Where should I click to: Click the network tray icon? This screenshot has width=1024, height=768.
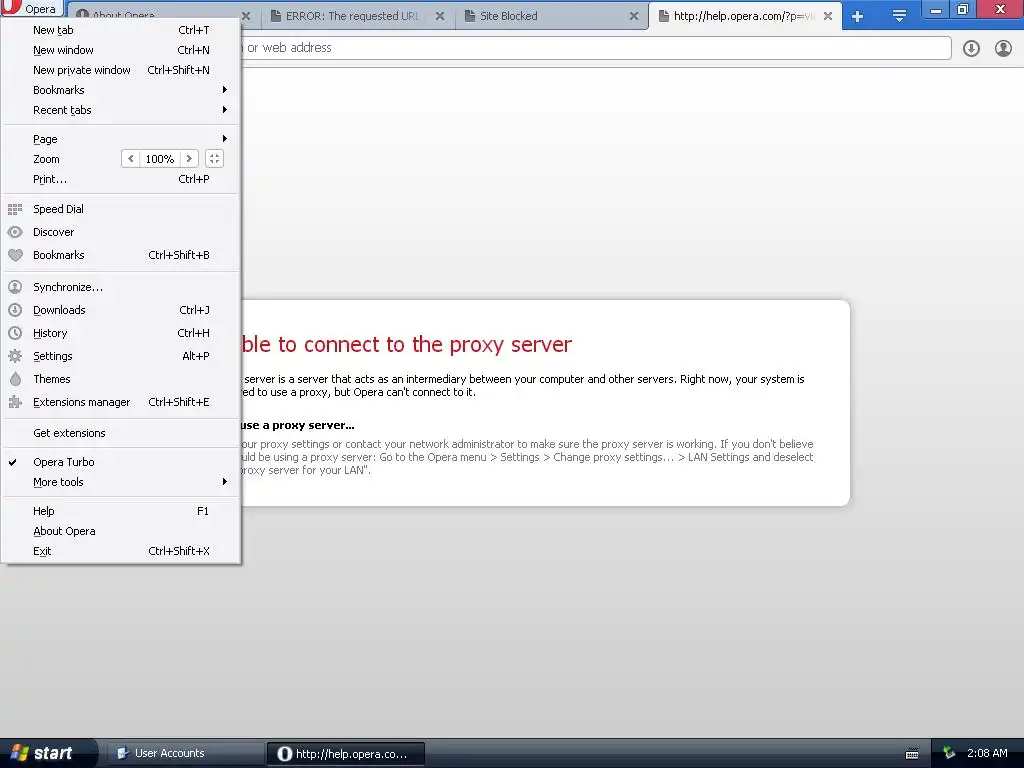949,753
